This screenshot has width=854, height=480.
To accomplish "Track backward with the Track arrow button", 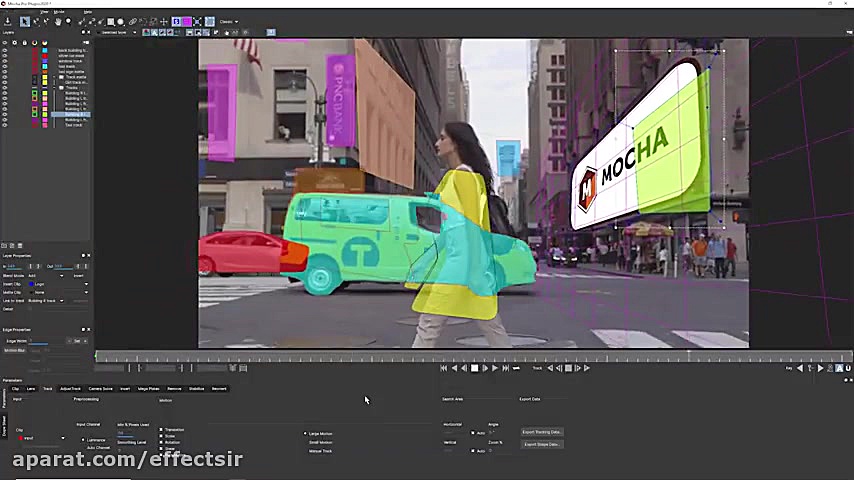I will (x=550, y=368).
